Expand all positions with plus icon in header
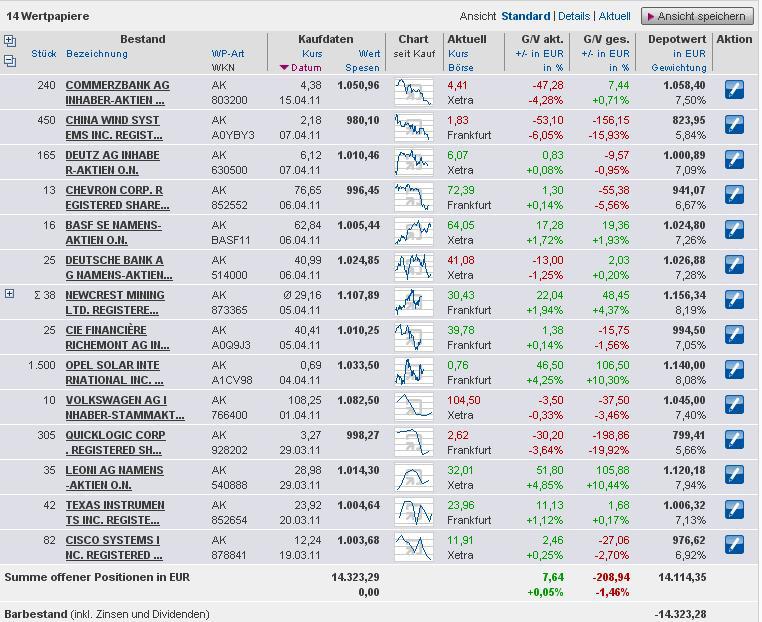Image resolution: width=762 pixels, height=622 pixels. pyautogui.click(x=10, y=41)
